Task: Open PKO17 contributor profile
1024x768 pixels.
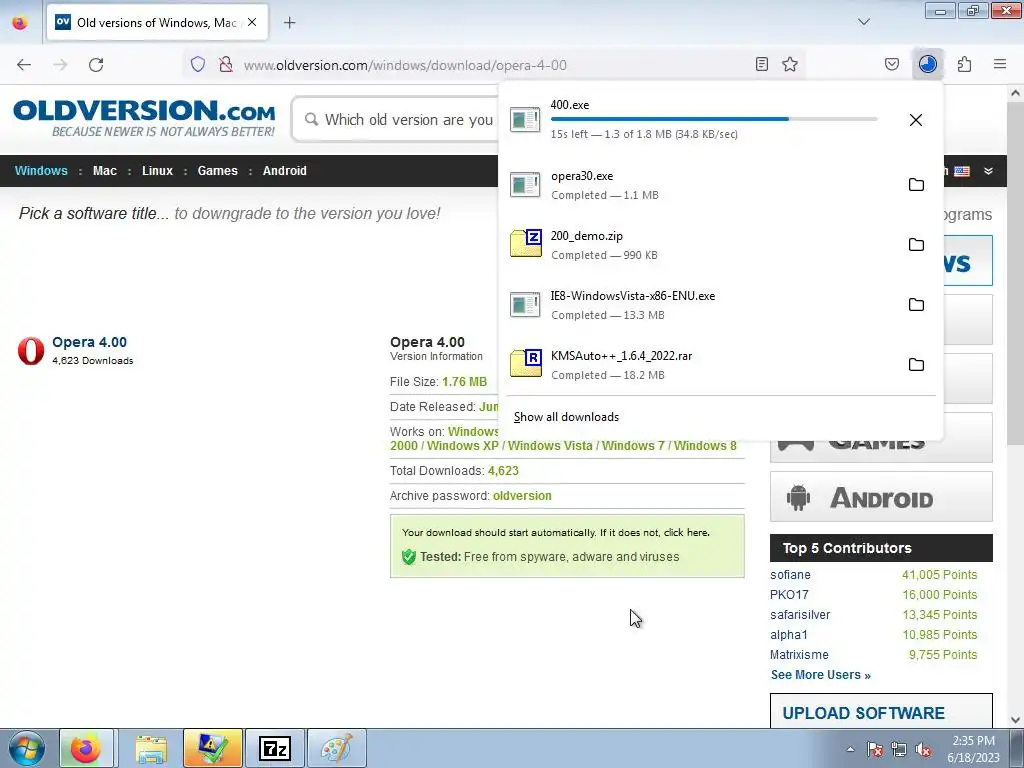Action: tap(789, 595)
